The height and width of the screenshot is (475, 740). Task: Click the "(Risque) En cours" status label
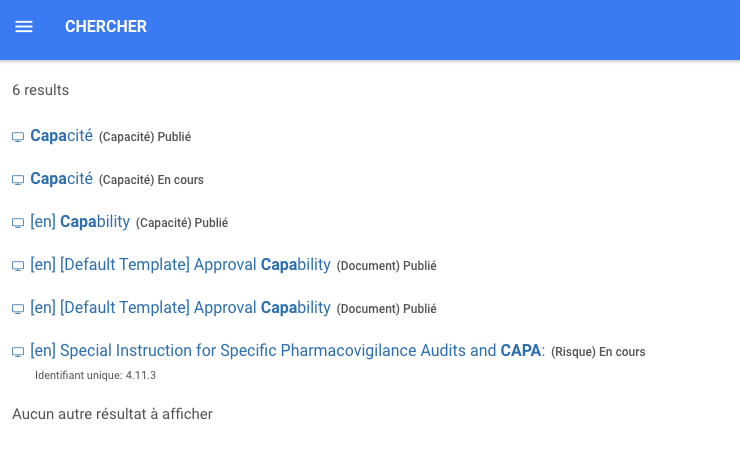pos(598,352)
